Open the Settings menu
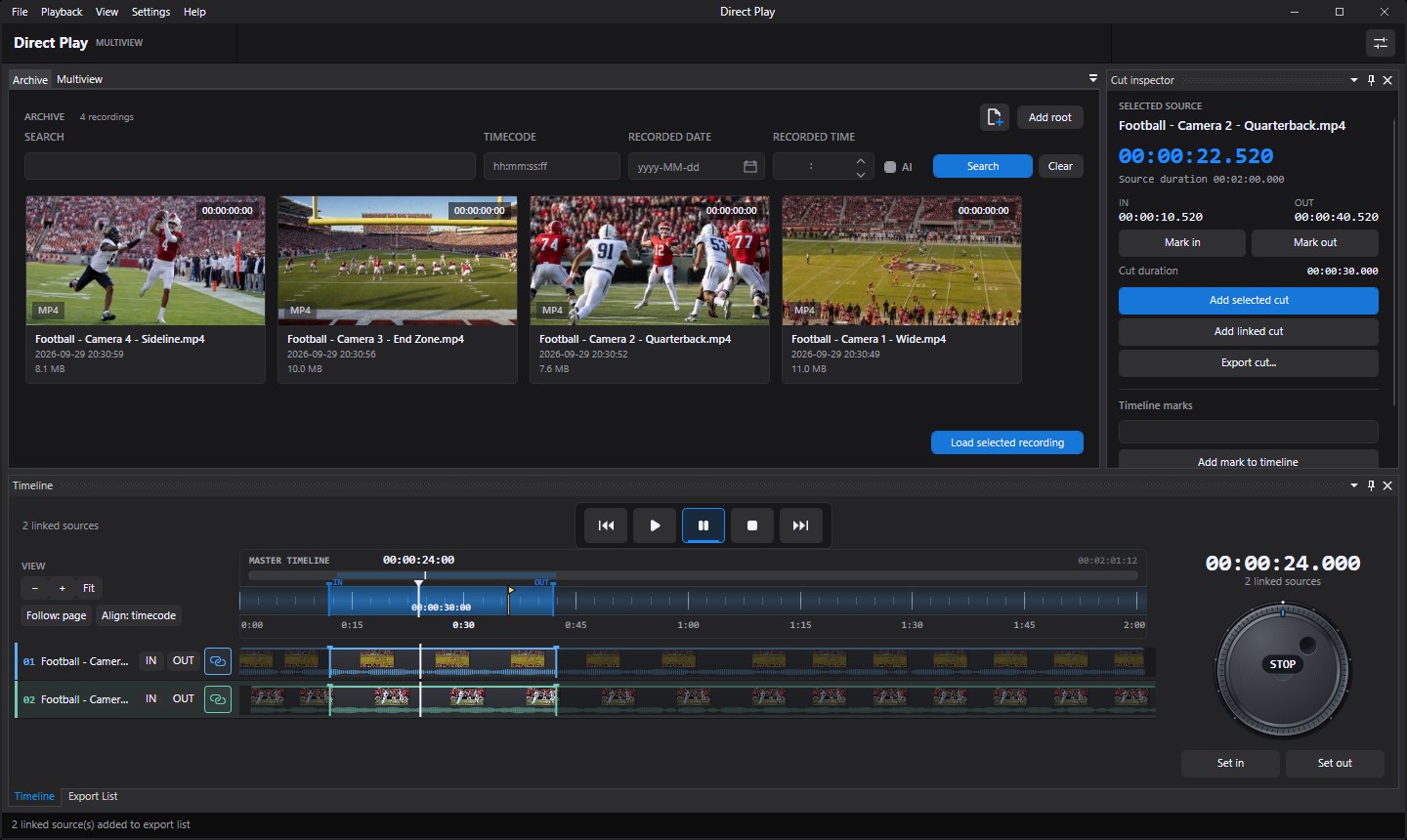 pos(150,12)
